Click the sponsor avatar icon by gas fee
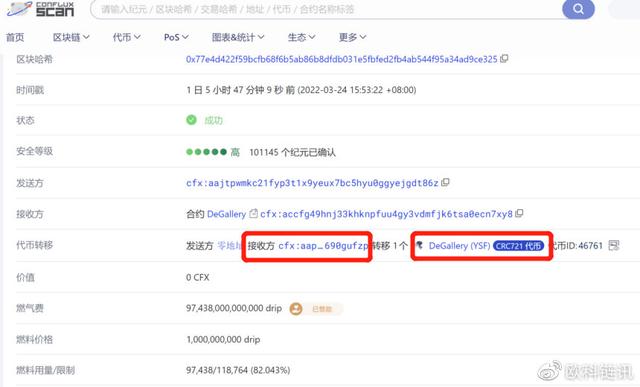The height and width of the screenshot is (387, 640). pos(296,309)
